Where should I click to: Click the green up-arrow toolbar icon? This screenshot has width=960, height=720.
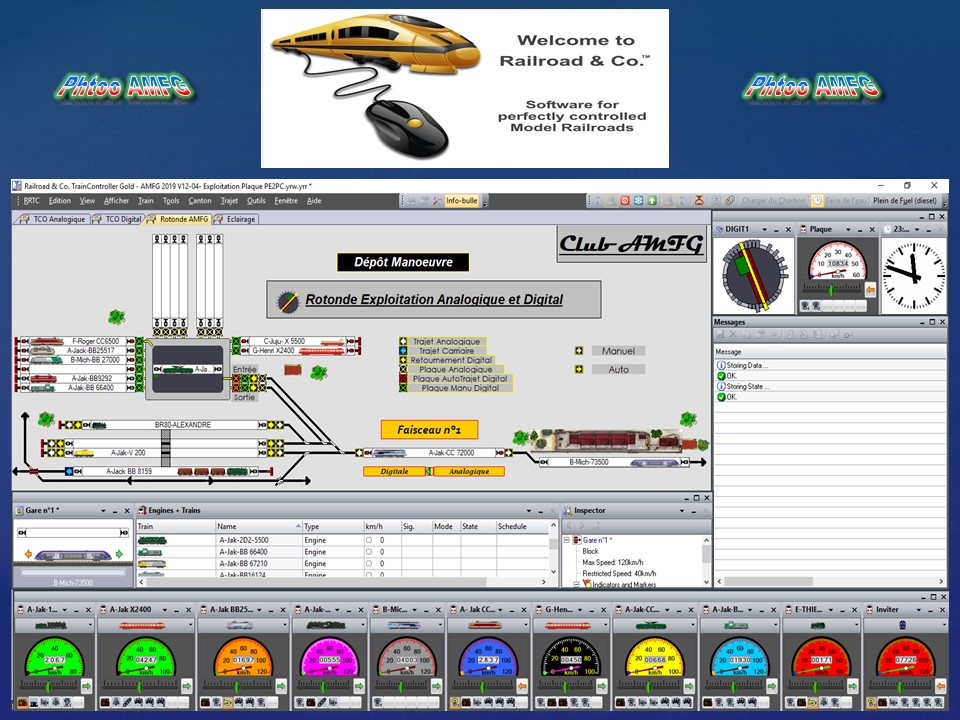click(652, 201)
